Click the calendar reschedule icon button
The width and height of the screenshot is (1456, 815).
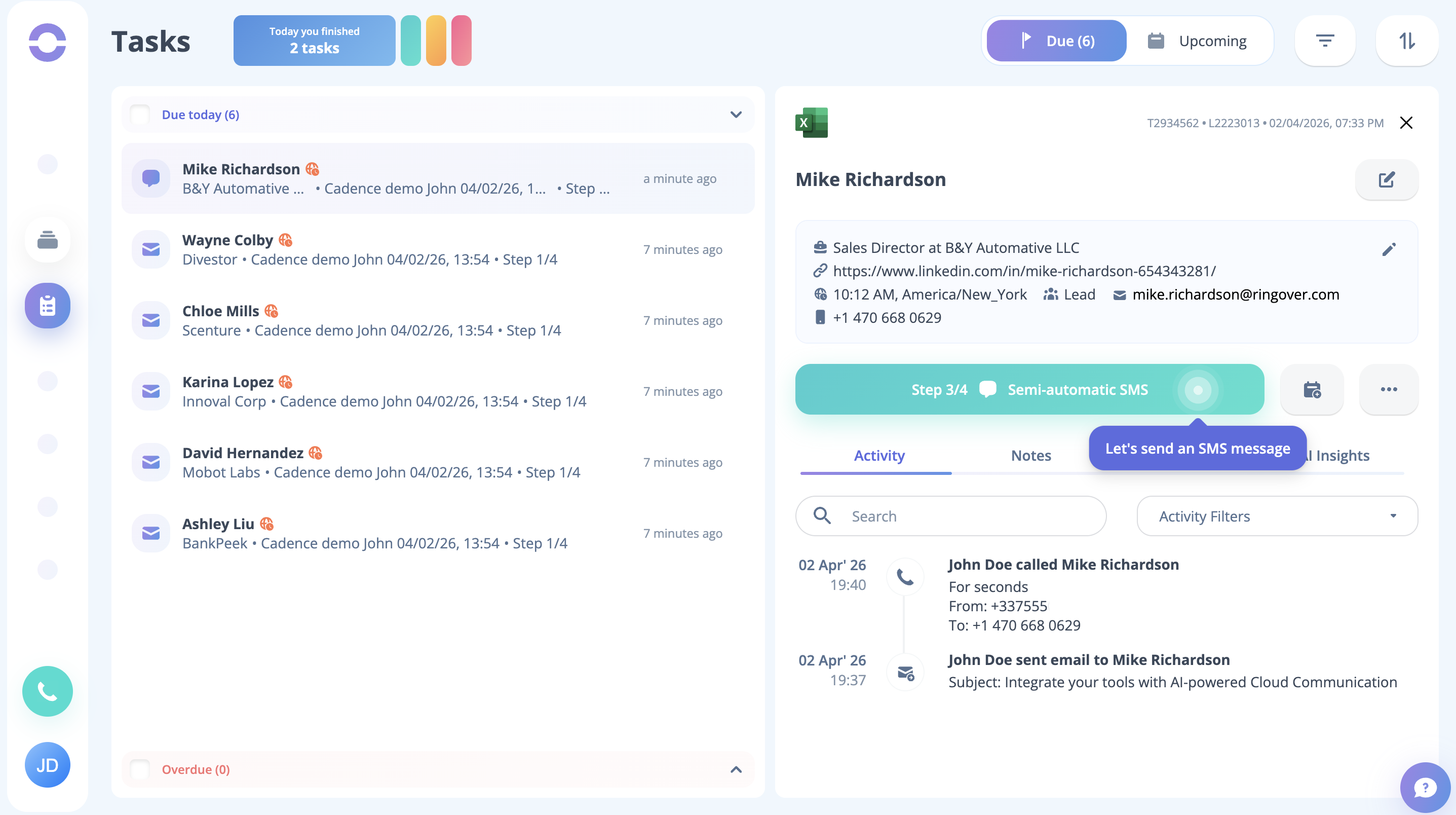click(1311, 390)
